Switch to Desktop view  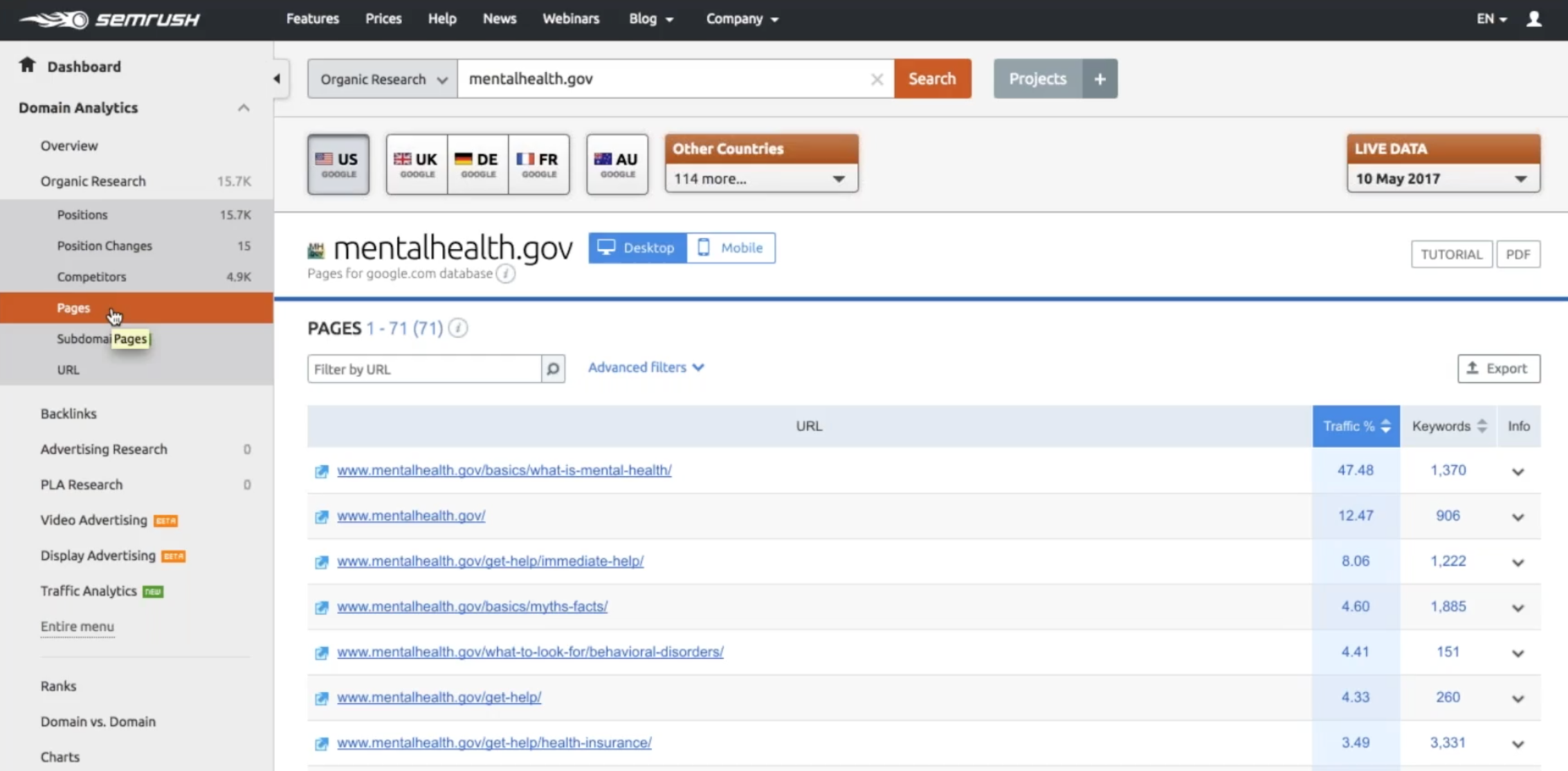[637, 248]
